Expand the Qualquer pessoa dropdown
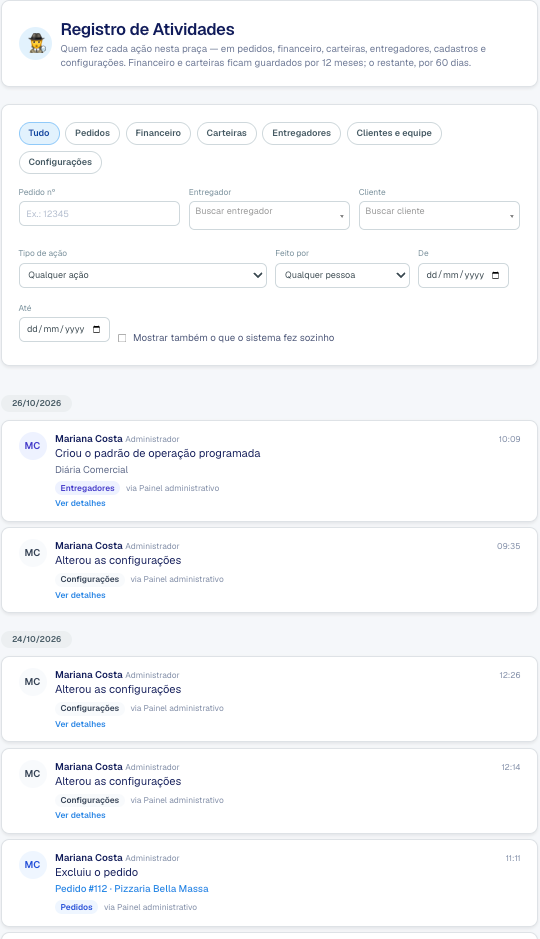Screen dimensions: 540x939 342,275
